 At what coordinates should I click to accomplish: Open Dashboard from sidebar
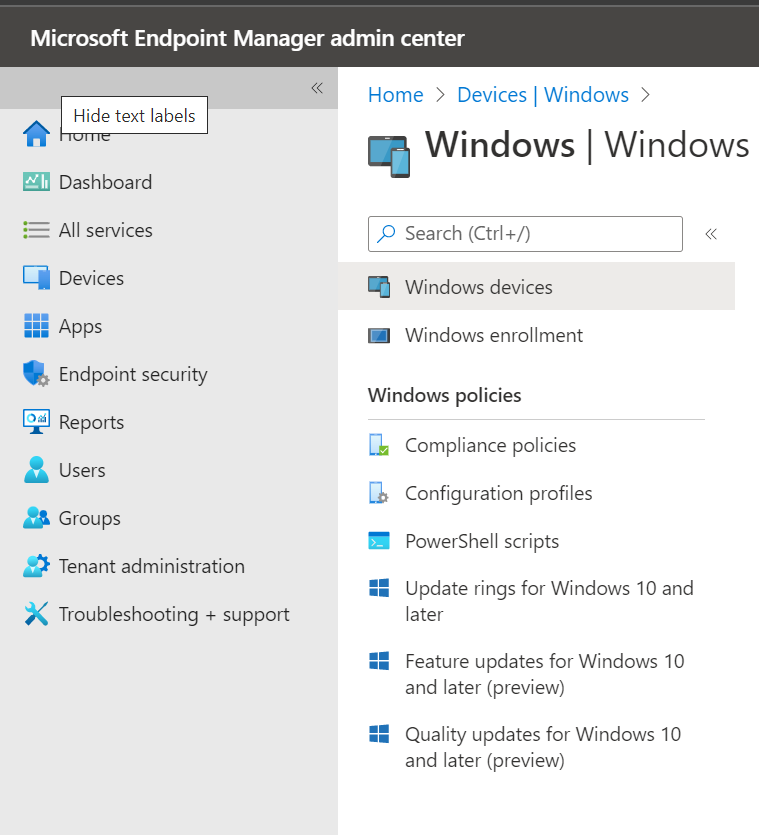105,182
